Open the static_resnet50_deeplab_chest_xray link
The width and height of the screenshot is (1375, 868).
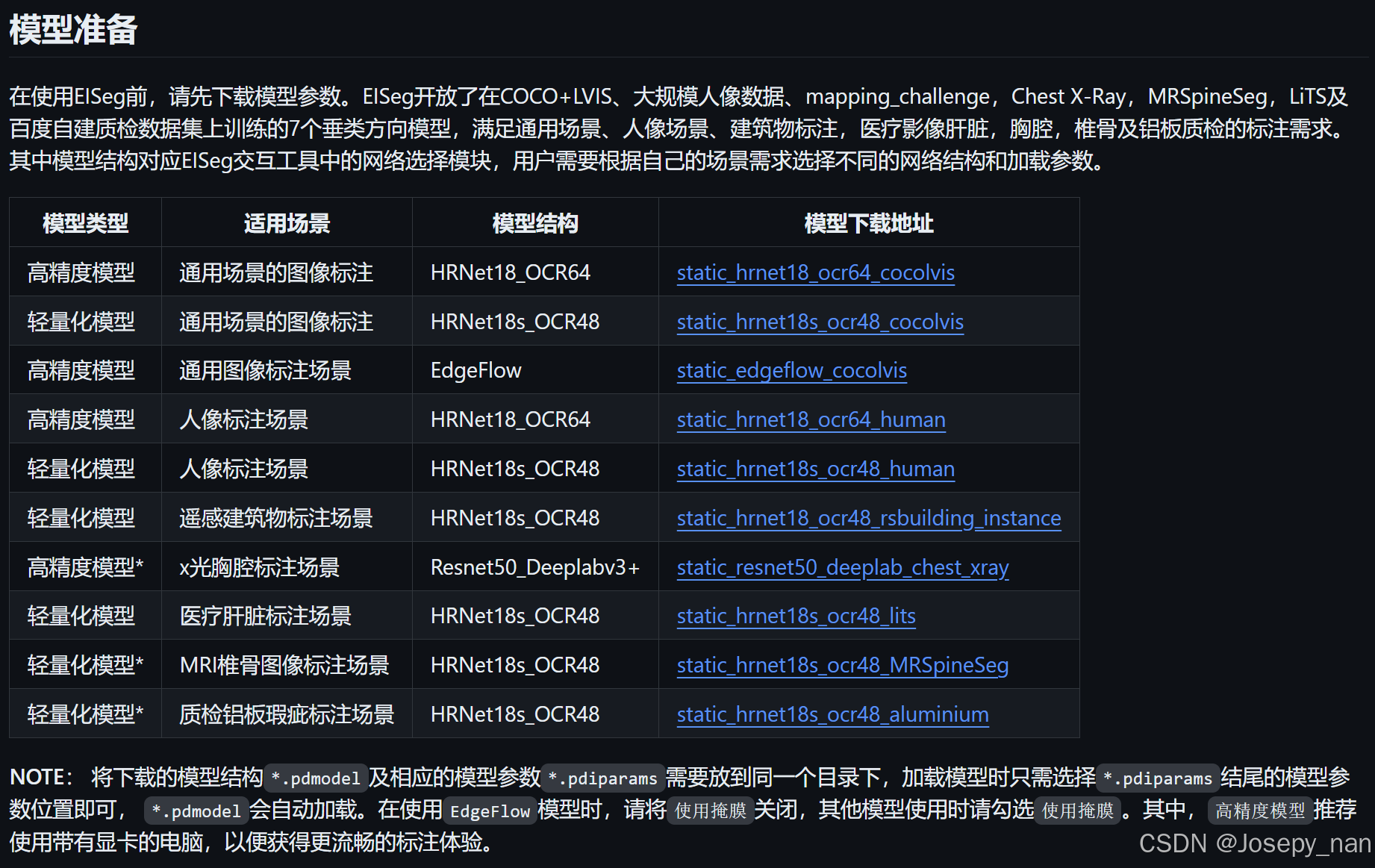tap(842, 567)
